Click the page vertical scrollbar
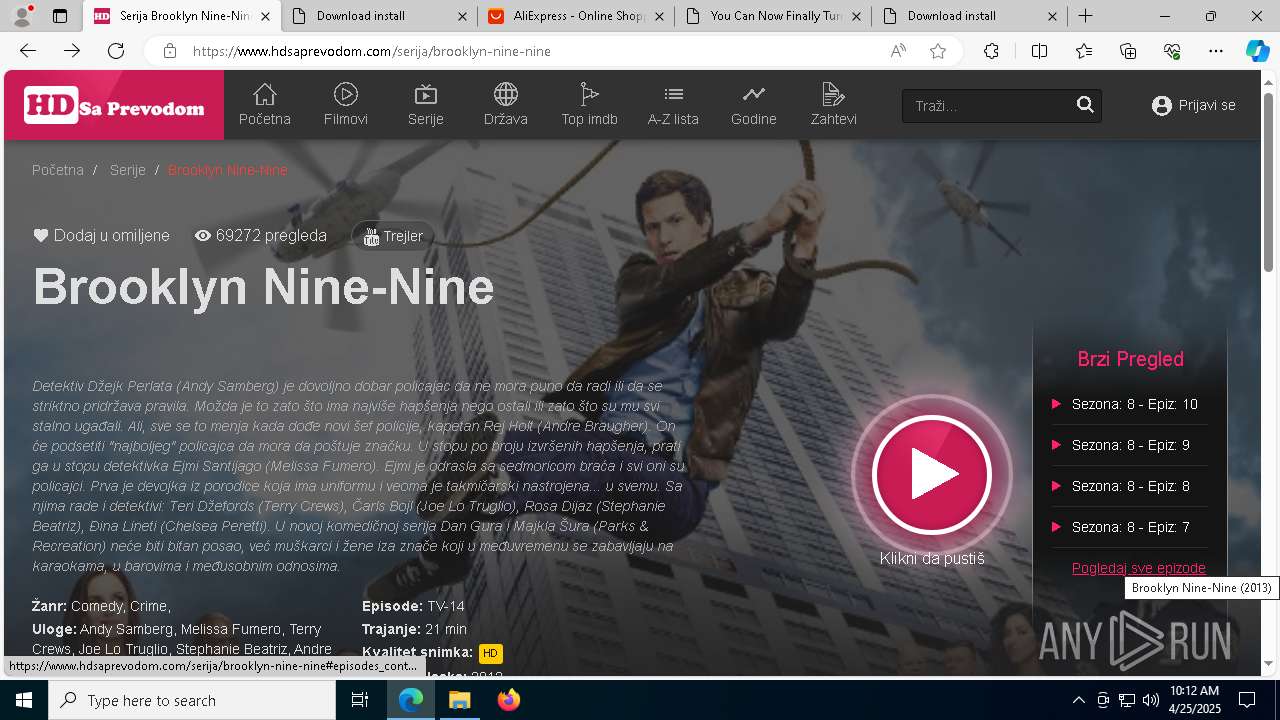Image resolution: width=1280 pixels, height=720 pixels. (x=1269, y=183)
